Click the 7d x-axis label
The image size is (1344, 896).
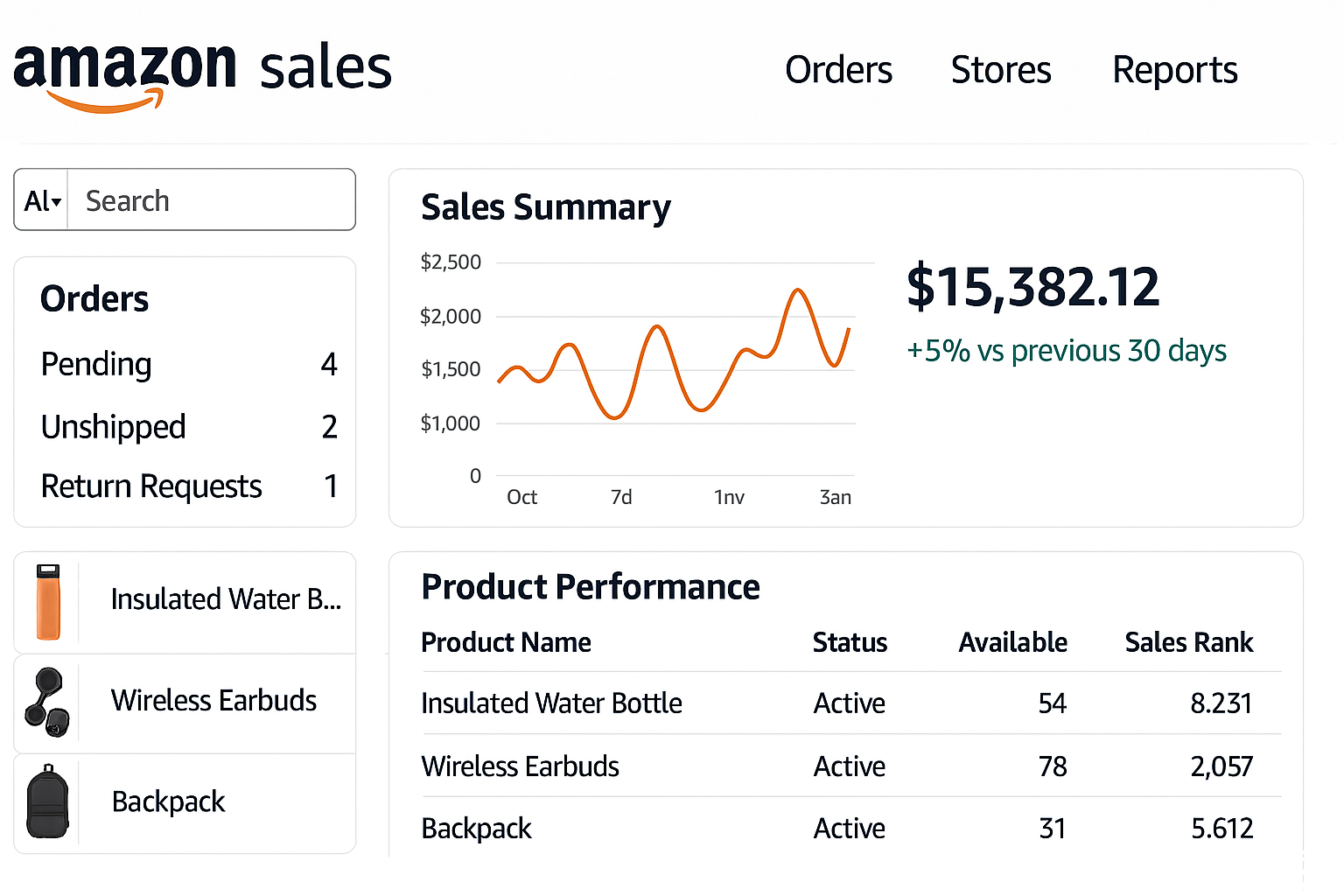coord(621,497)
